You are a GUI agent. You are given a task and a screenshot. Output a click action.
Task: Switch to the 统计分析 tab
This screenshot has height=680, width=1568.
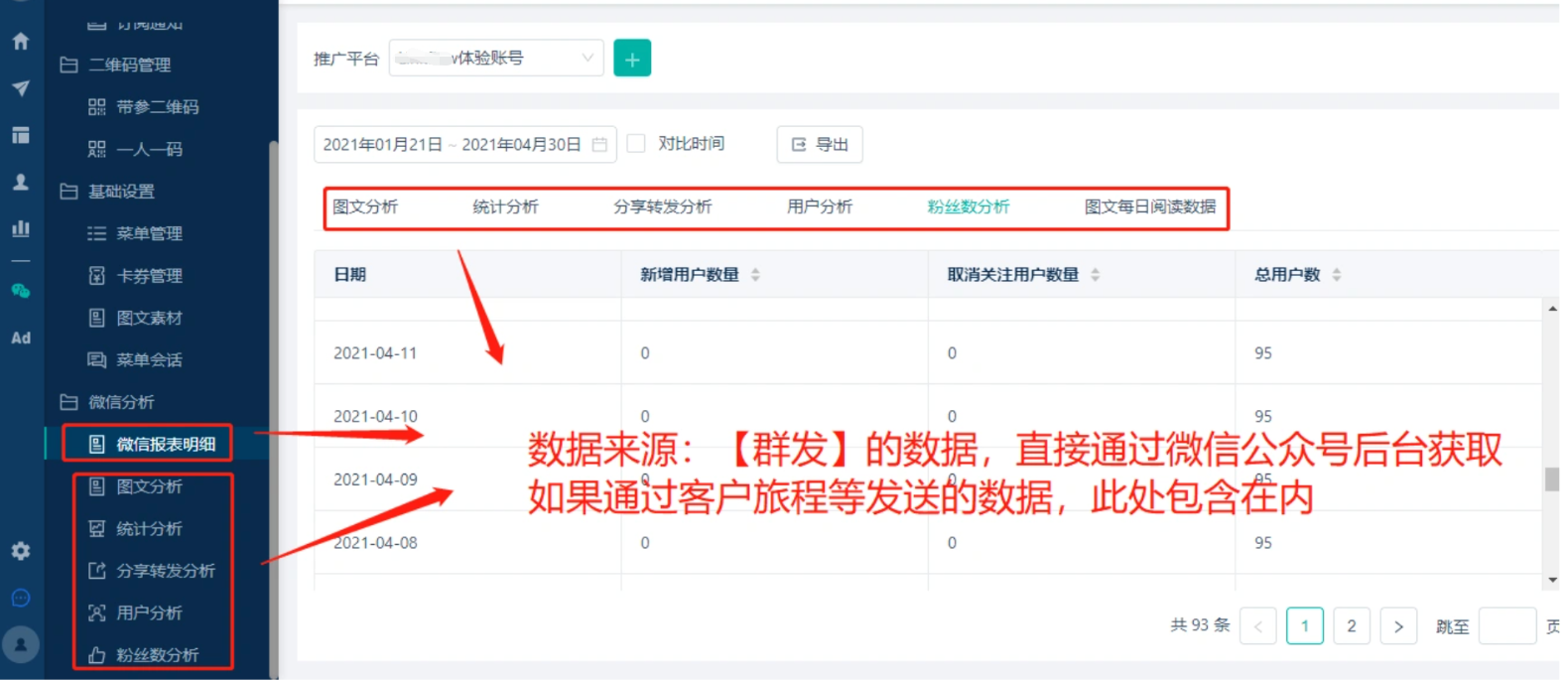[505, 206]
